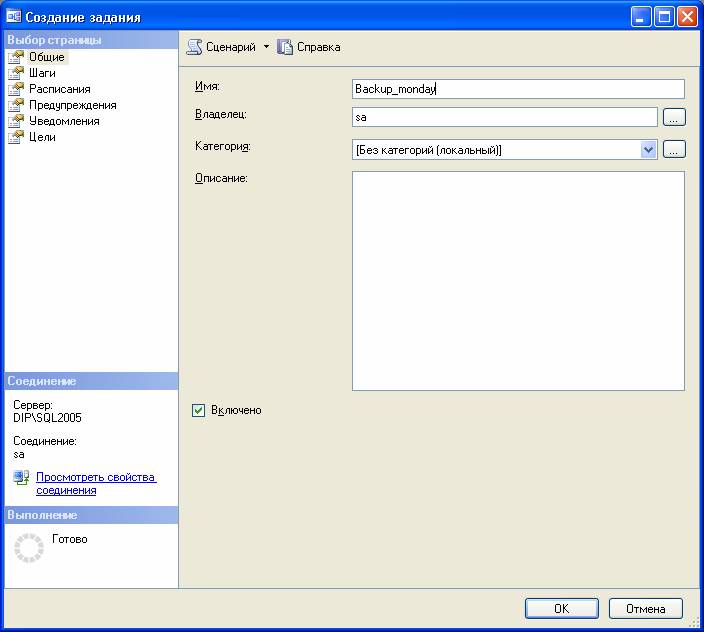Viewport: 704px width, 632px height.
Task: Click the Общие page icon
Action: tap(15, 57)
